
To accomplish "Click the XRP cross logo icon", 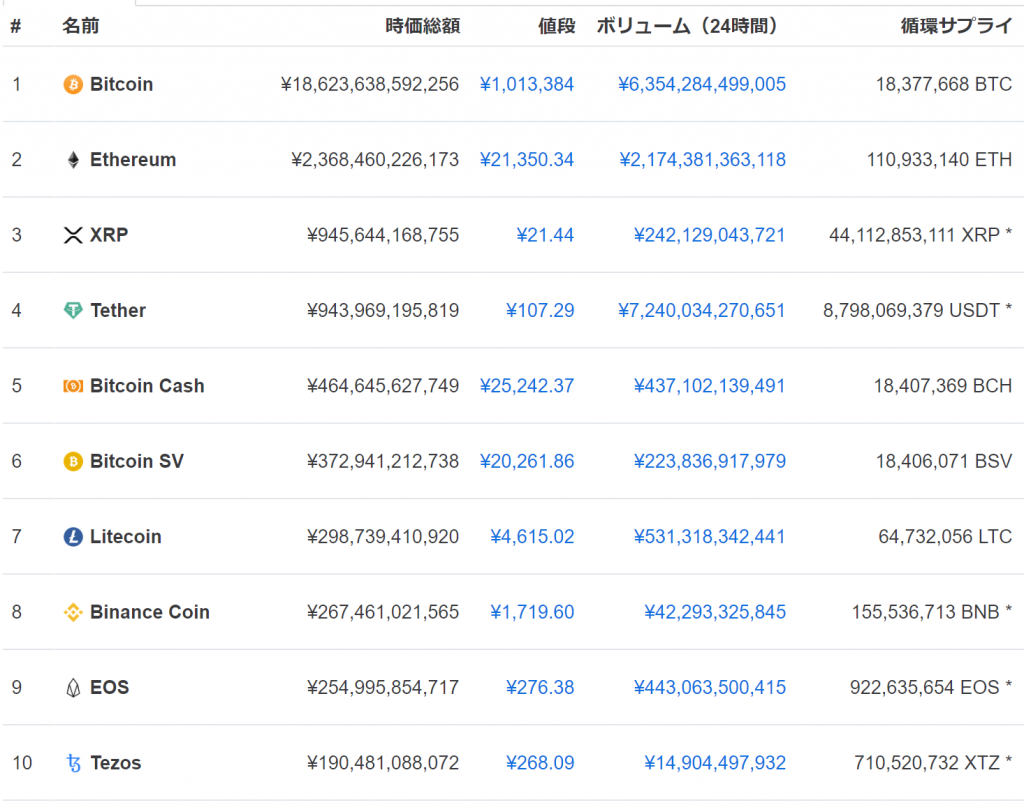I will [x=73, y=235].
